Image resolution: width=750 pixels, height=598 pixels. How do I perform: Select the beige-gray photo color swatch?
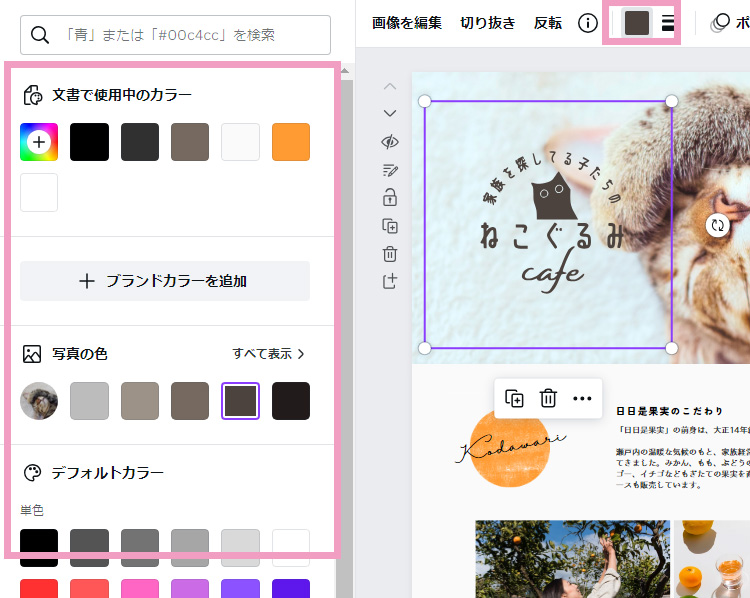click(x=140, y=401)
